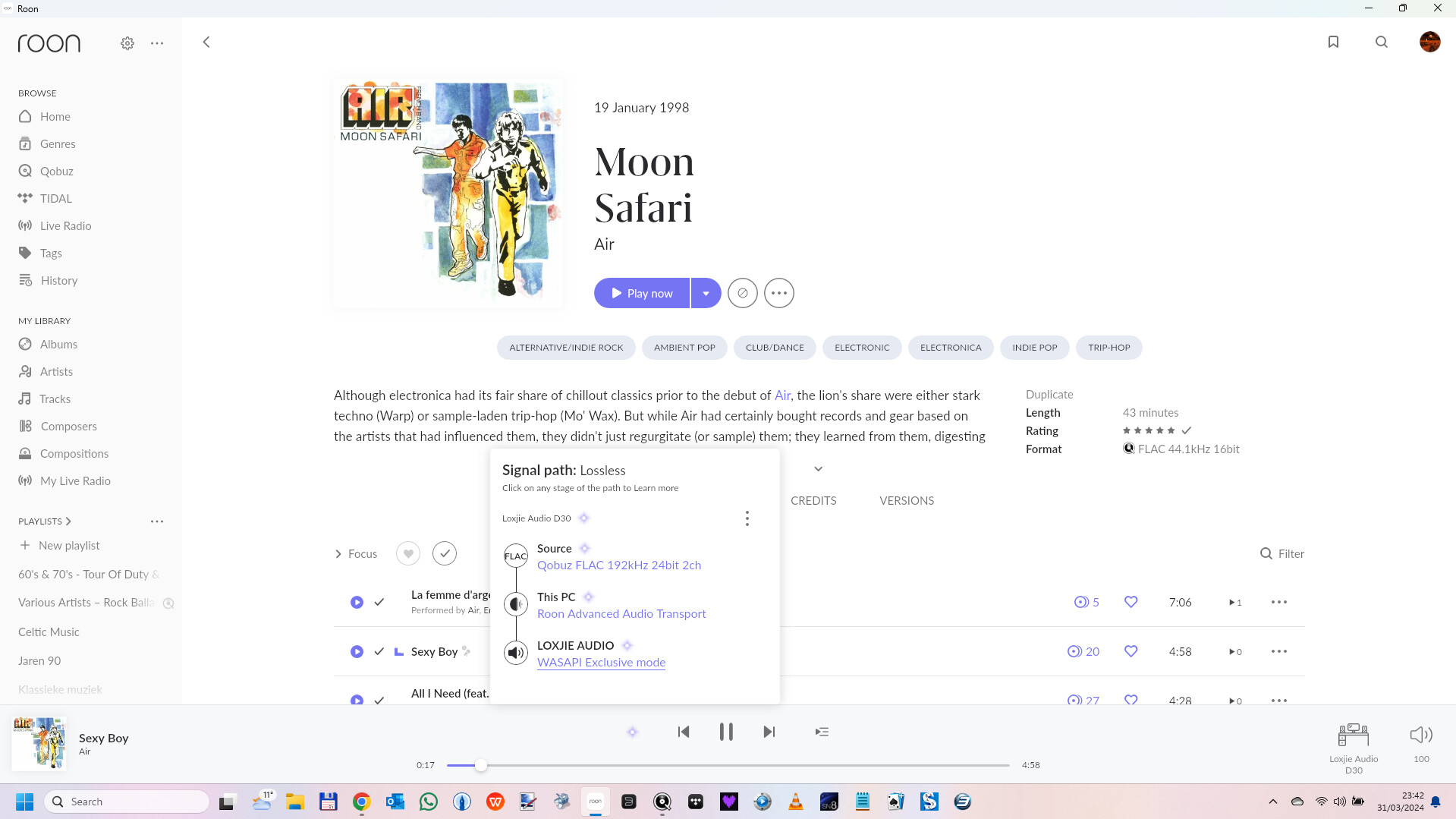1456x819 pixels.
Task: Toggle the favorites heart filter
Action: 408,554
